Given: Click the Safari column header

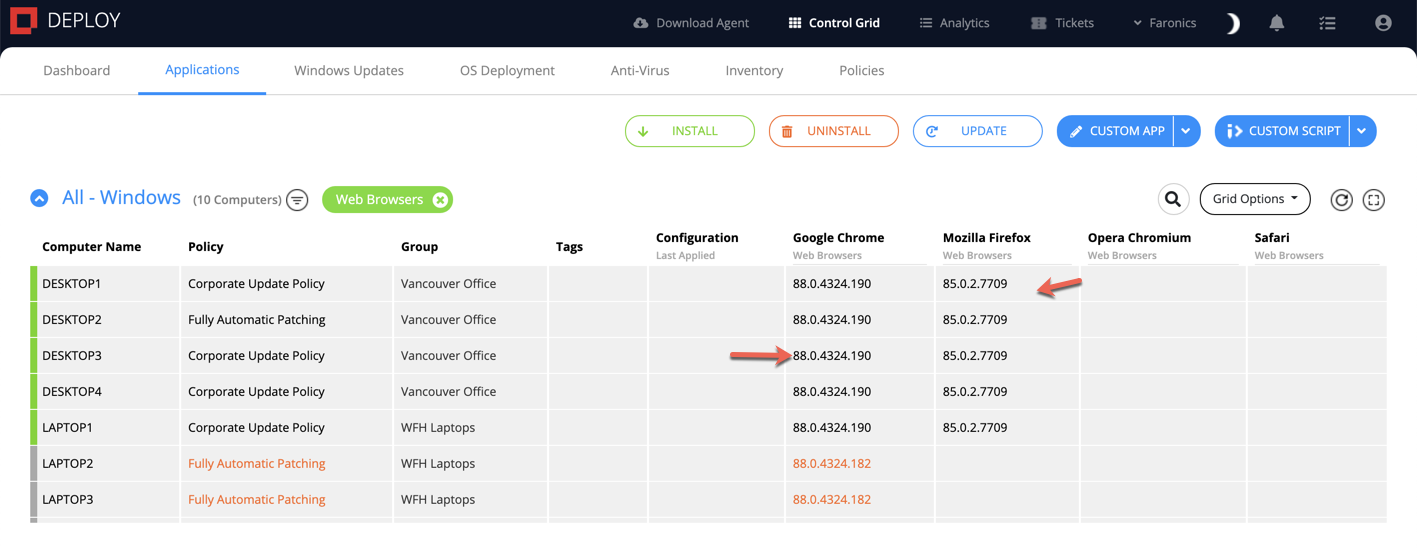Looking at the screenshot, I should pyautogui.click(x=1272, y=238).
